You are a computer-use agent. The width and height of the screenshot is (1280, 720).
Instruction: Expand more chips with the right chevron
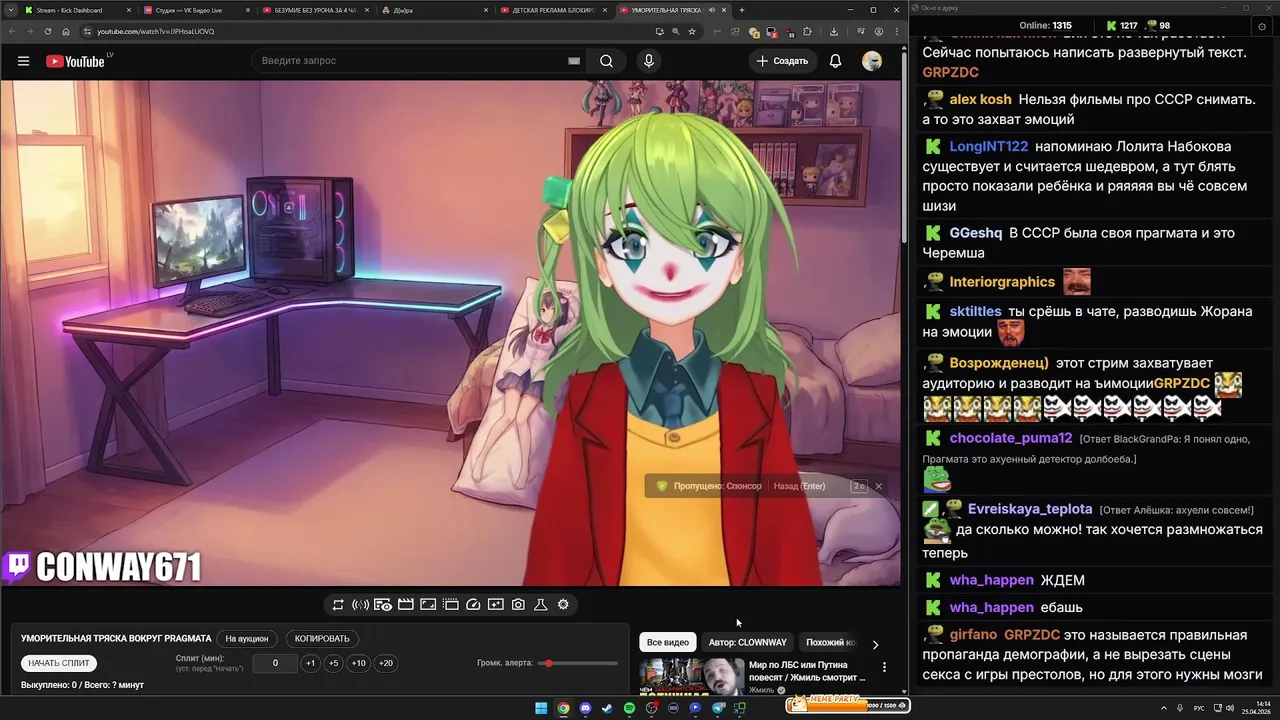tap(875, 644)
